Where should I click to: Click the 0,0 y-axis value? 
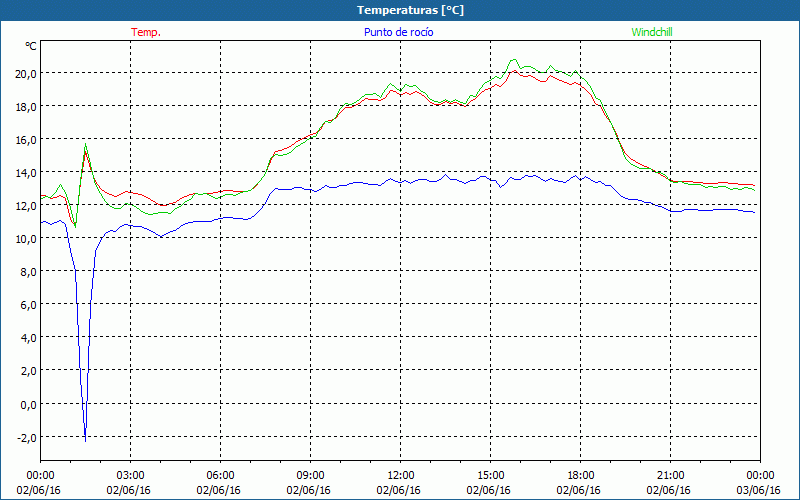point(29,405)
